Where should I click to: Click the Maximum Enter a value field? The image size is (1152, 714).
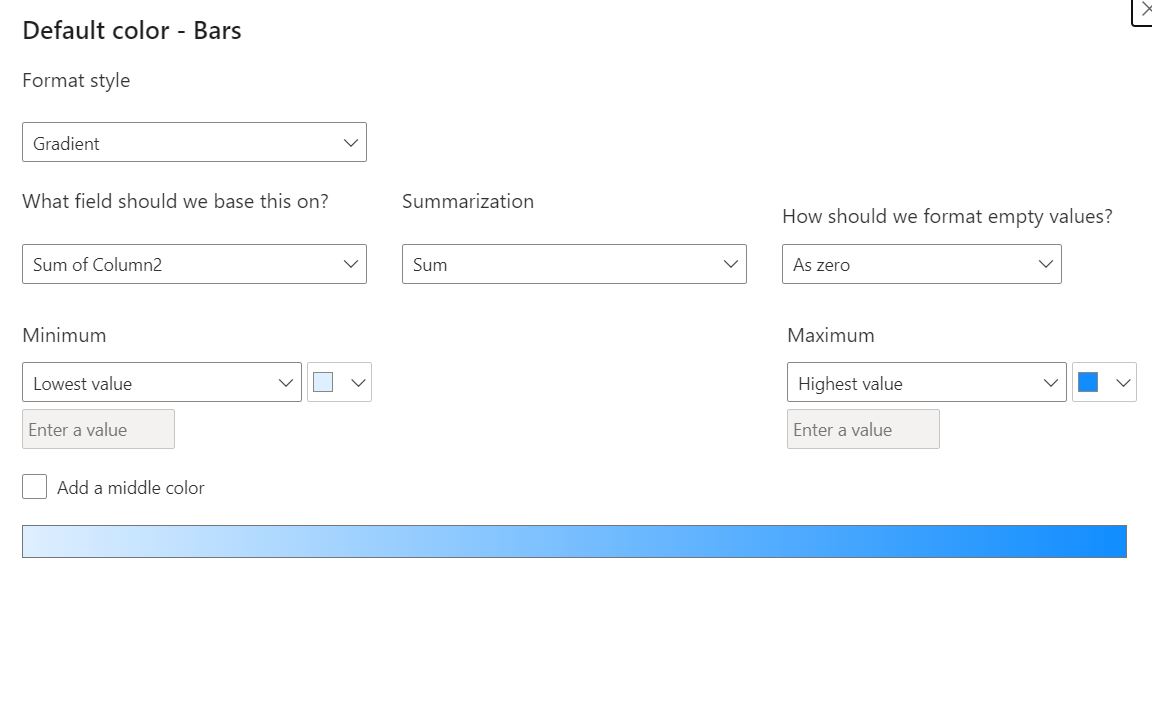tap(863, 429)
